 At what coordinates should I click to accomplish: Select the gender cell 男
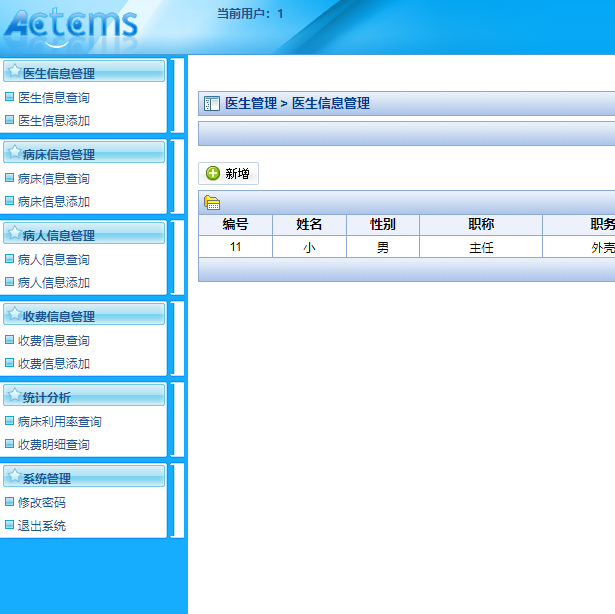point(383,247)
